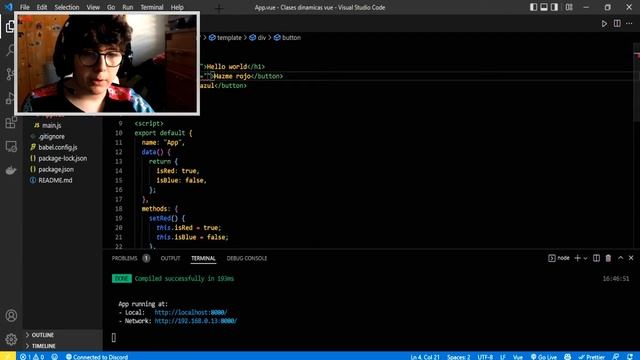This screenshot has width=640, height=360.
Task: Switch to the OUTPUT tab
Action: (x=170, y=258)
